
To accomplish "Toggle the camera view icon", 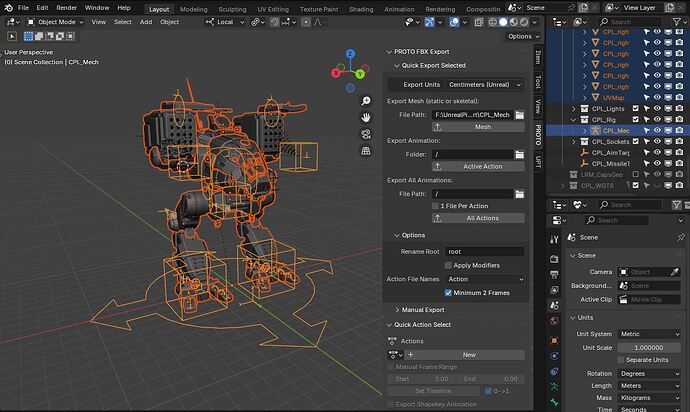I will click(366, 134).
